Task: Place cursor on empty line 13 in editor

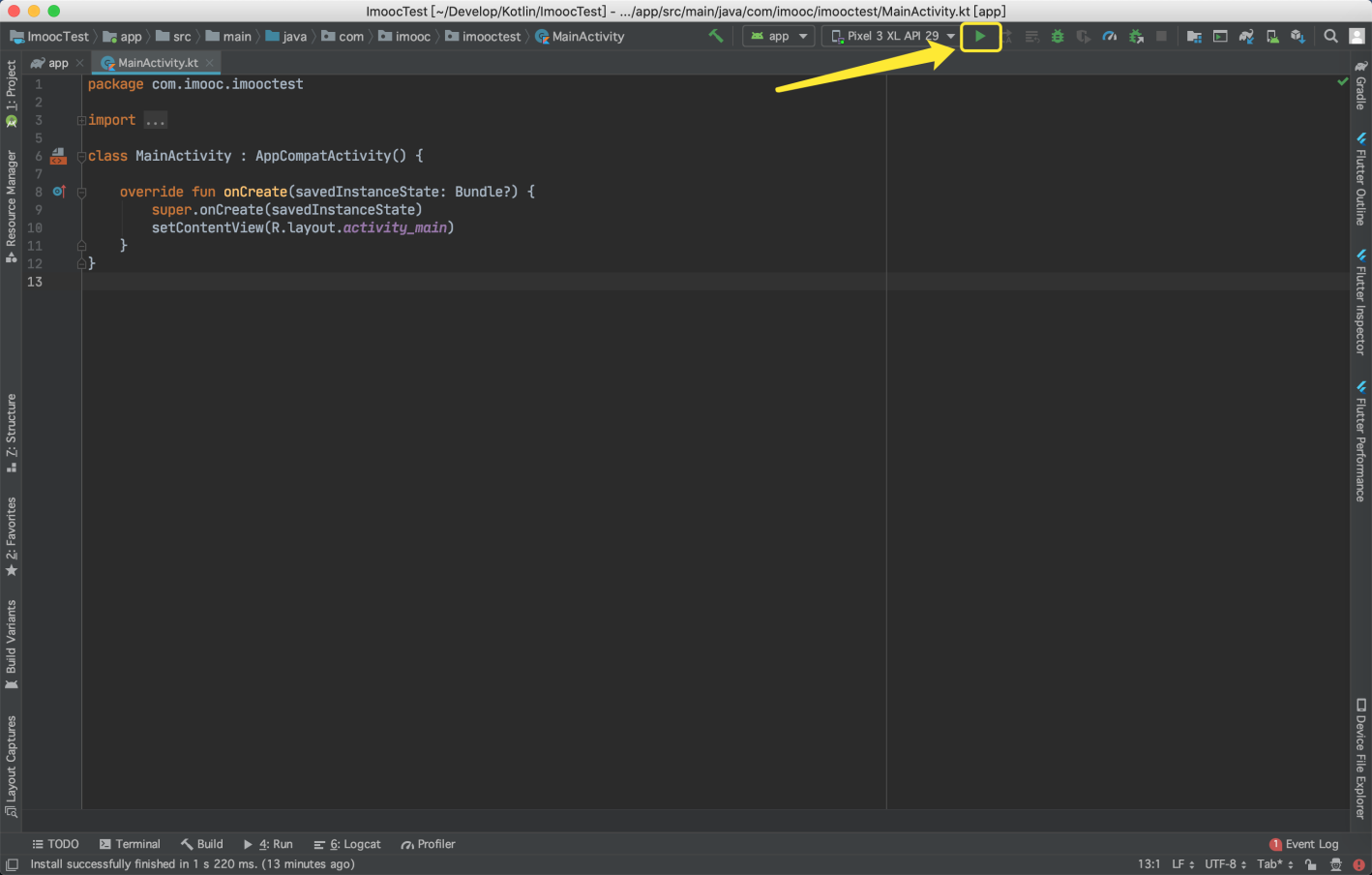Action: (716, 282)
